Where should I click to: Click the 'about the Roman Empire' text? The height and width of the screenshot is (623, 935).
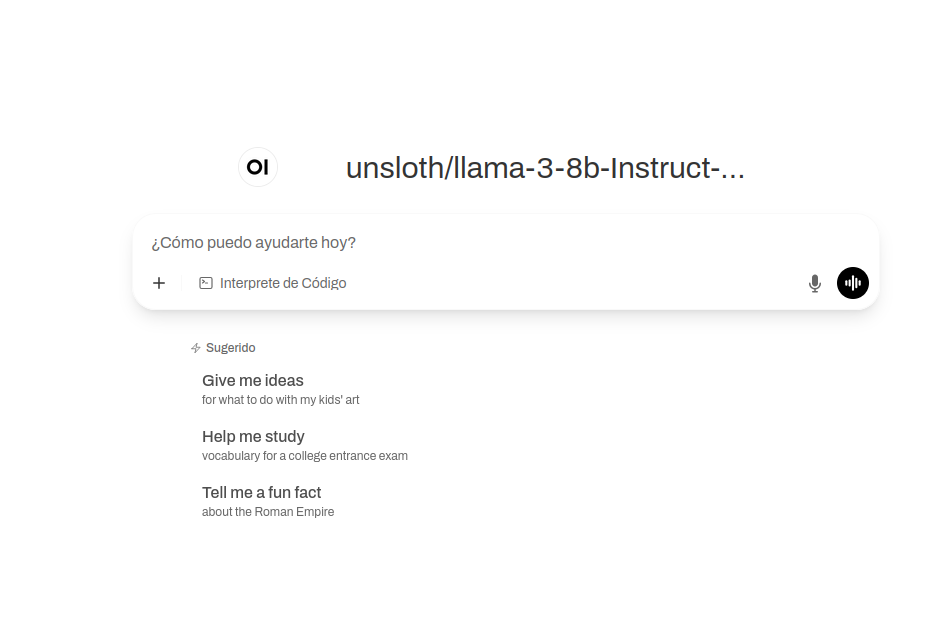(268, 512)
